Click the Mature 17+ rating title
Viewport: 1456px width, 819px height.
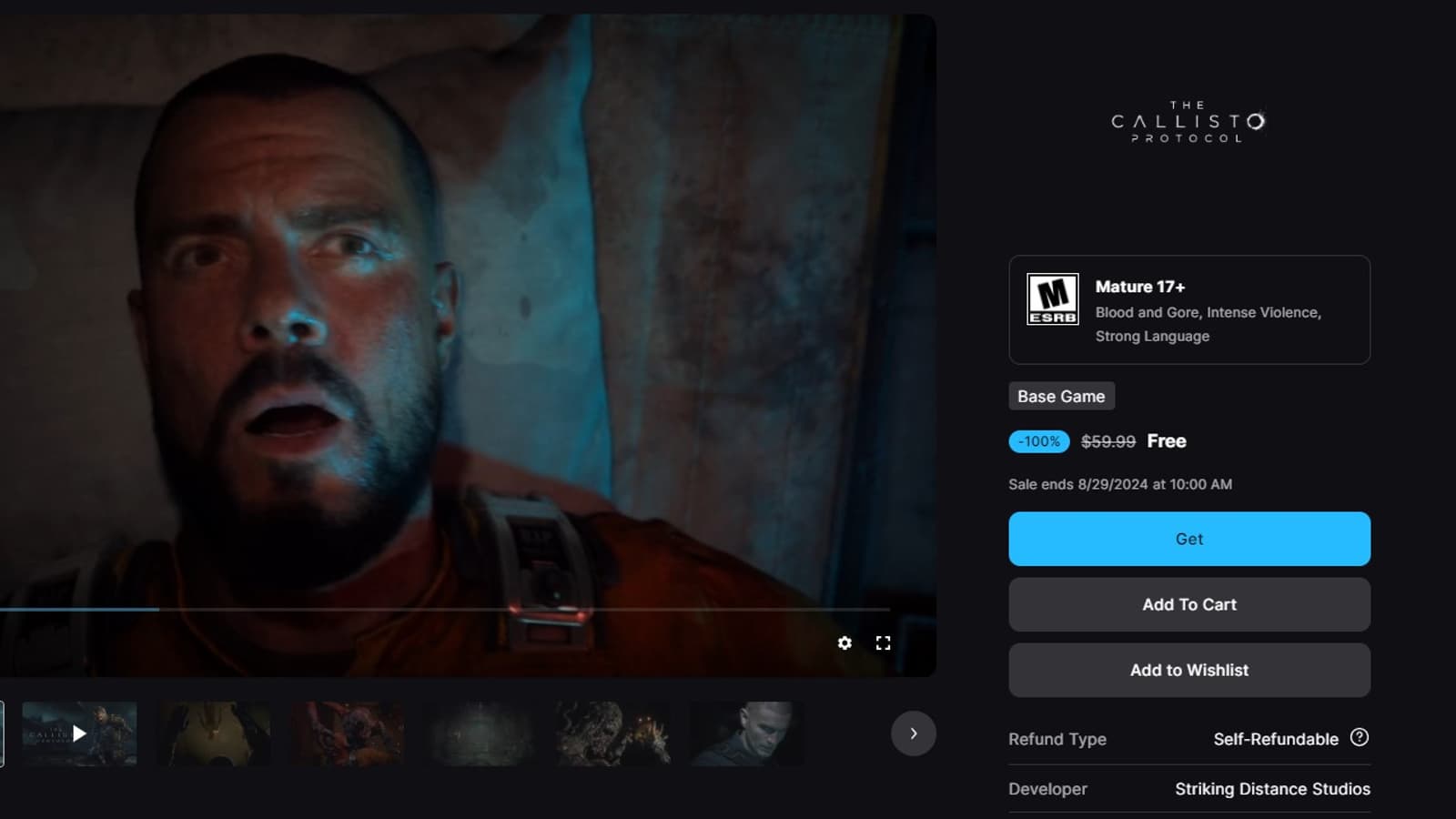tap(1140, 287)
